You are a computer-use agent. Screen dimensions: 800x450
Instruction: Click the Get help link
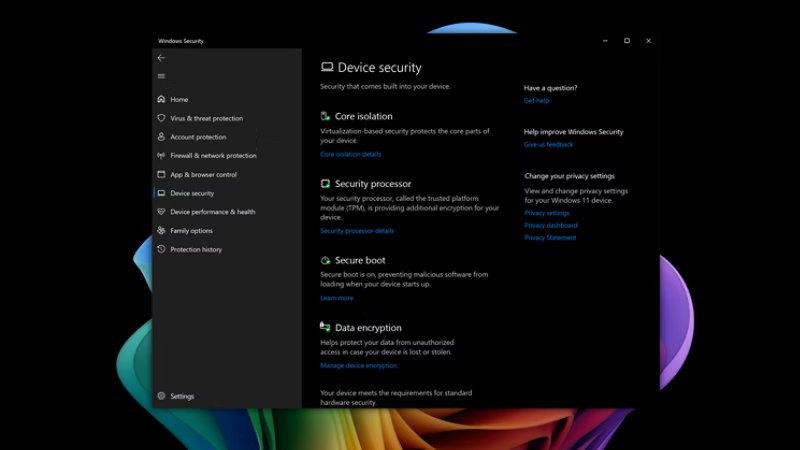click(536, 101)
